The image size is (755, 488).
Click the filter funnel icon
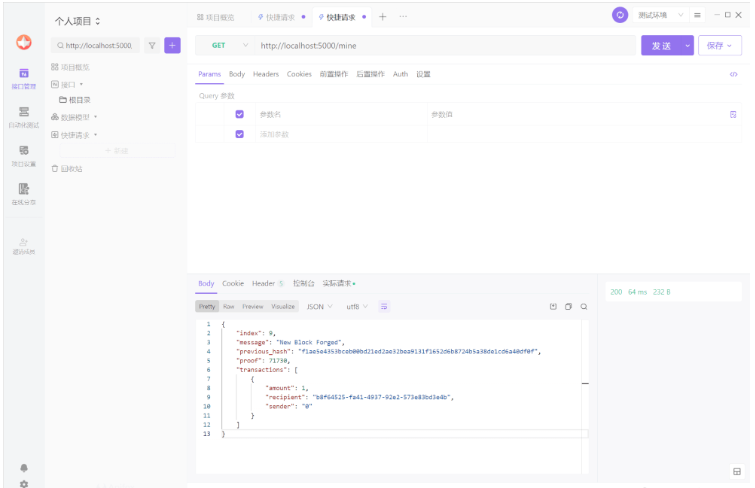click(152, 45)
